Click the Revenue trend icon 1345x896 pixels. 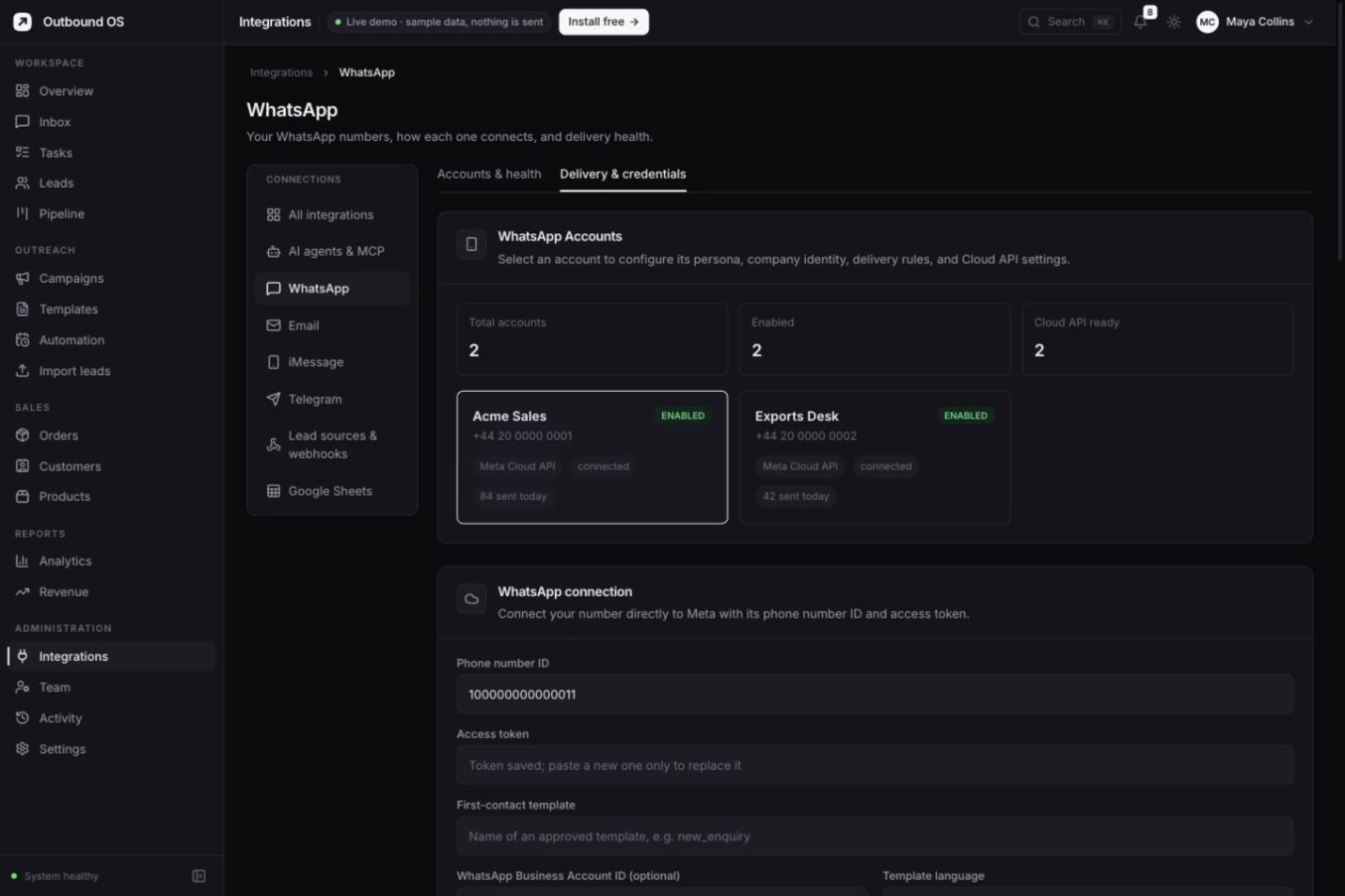coord(23,592)
